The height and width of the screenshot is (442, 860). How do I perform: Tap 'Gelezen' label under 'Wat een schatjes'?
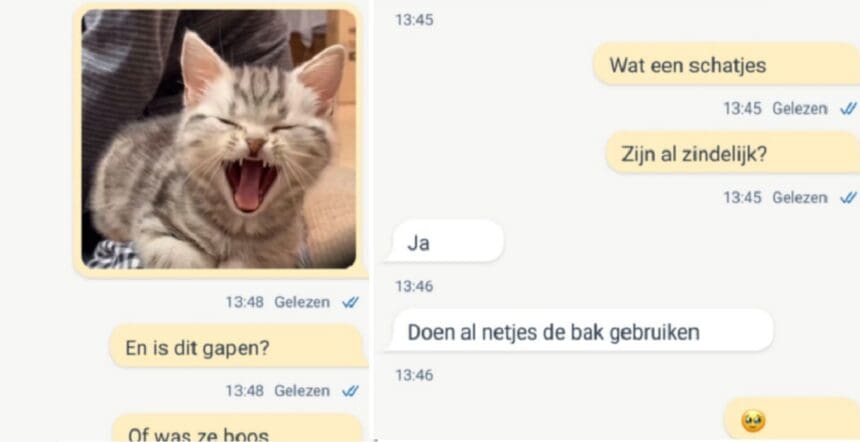(x=800, y=109)
